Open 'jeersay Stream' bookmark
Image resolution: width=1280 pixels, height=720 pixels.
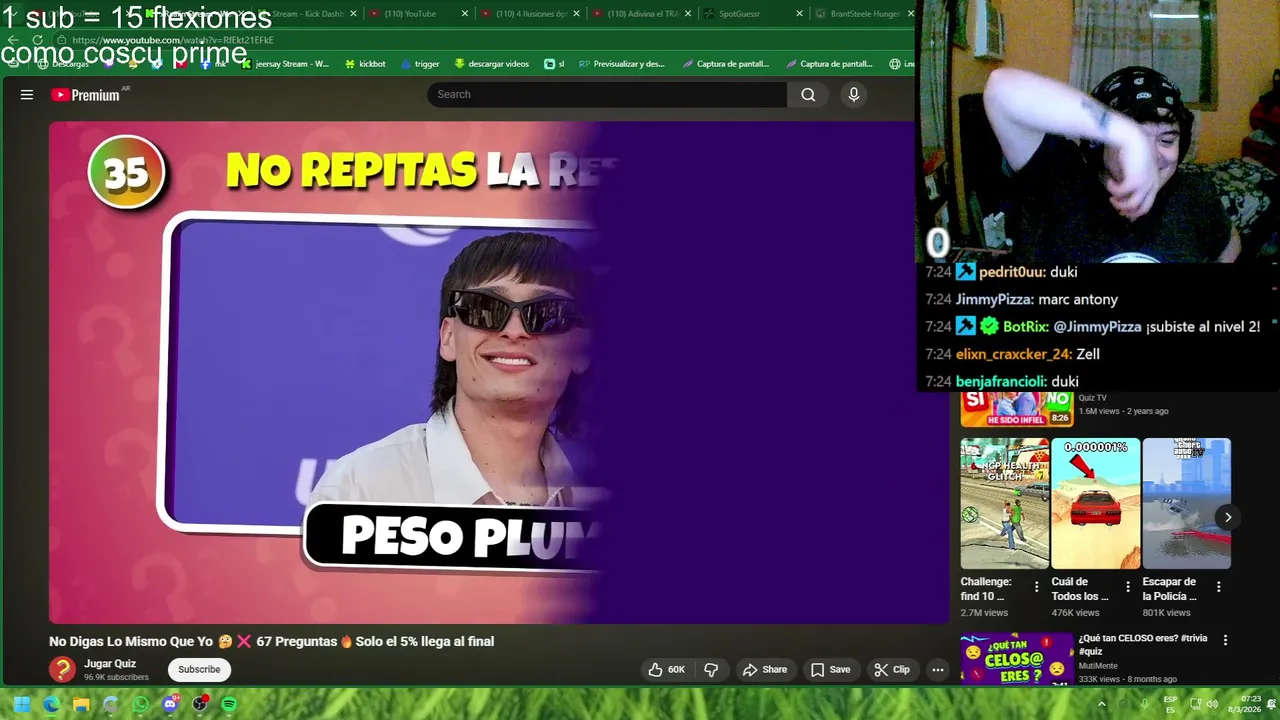pyautogui.click(x=285, y=64)
